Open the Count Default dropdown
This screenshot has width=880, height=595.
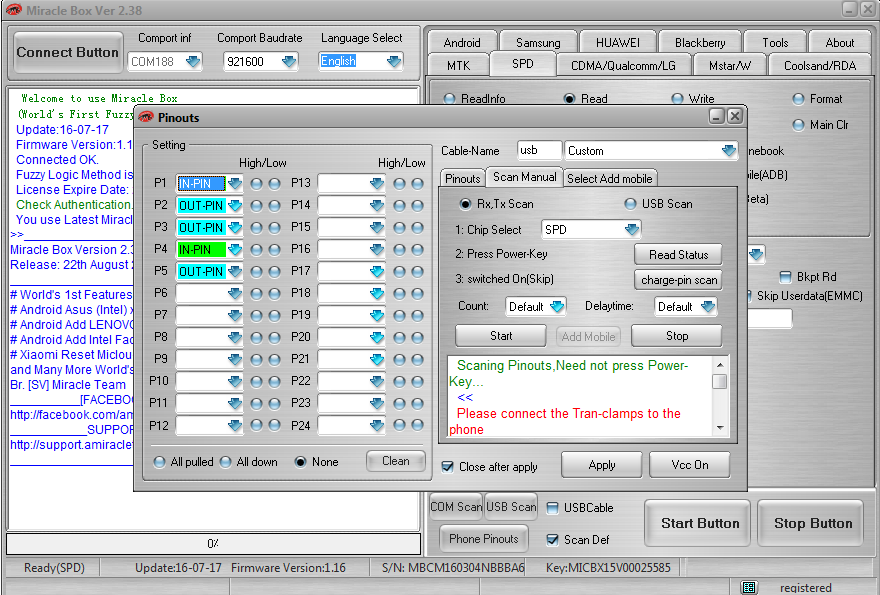click(x=557, y=306)
